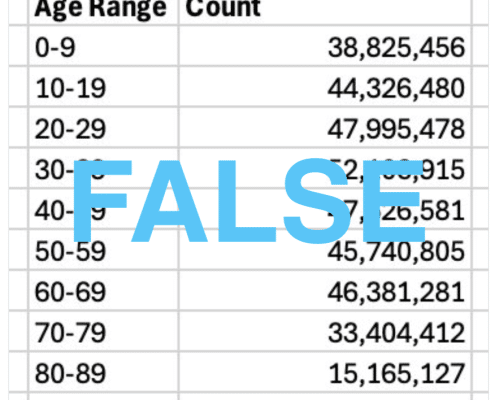Select the cell containing 45,740,805

325,250
